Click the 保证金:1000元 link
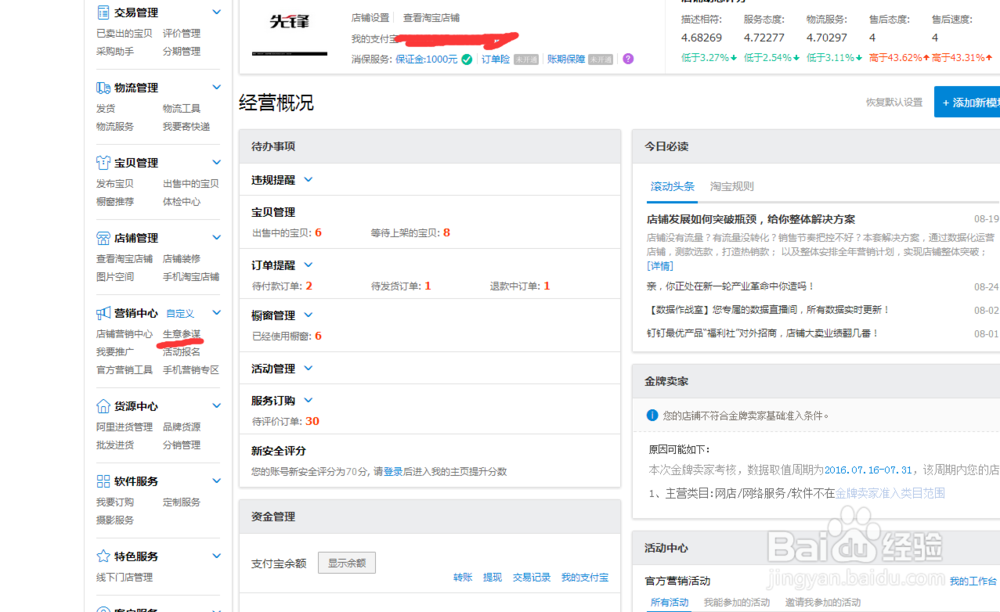Viewport: 1000px width, 612px height. [426, 59]
